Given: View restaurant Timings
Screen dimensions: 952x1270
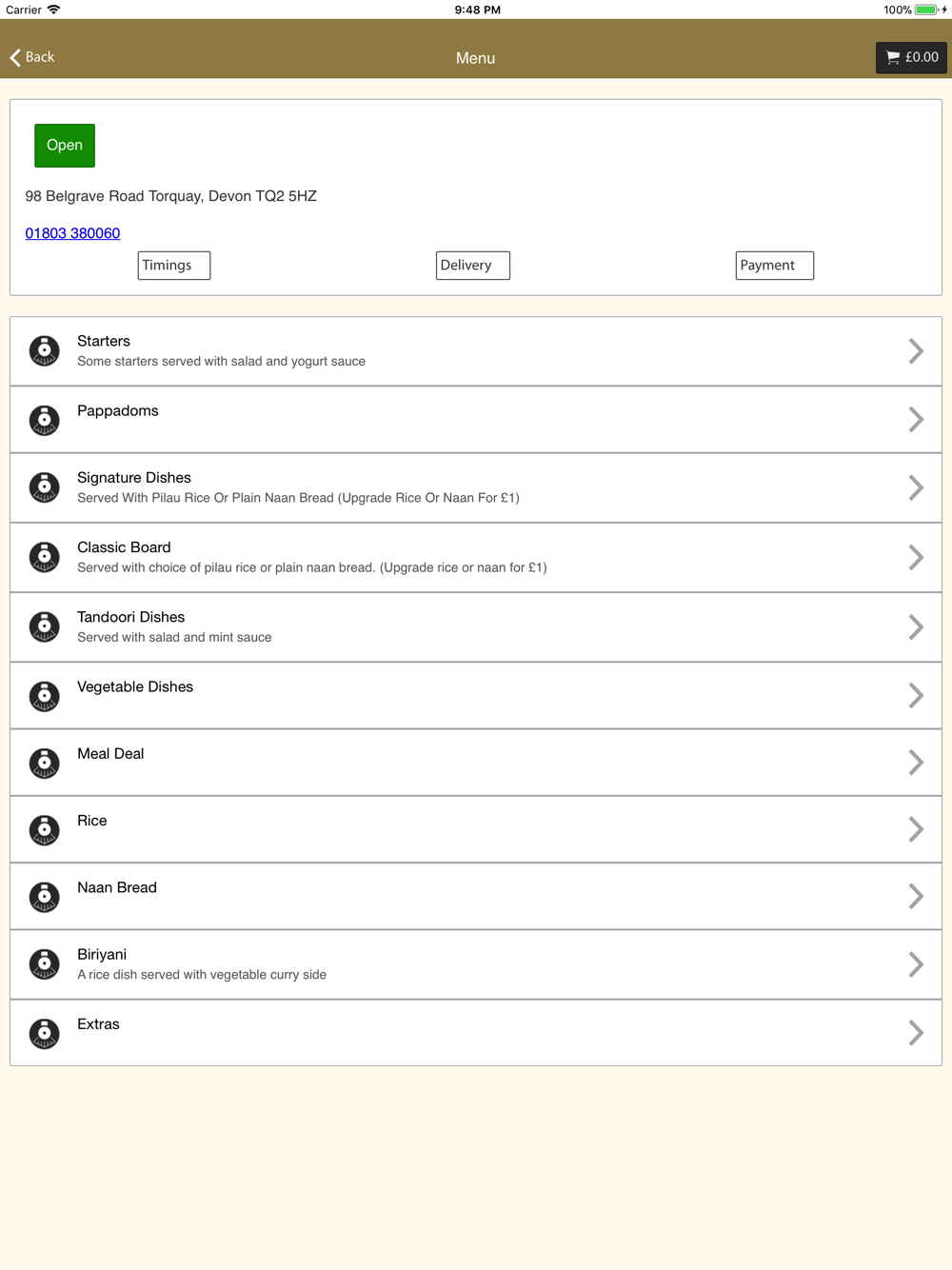Looking at the screenshot, I should tap(174, 266).
